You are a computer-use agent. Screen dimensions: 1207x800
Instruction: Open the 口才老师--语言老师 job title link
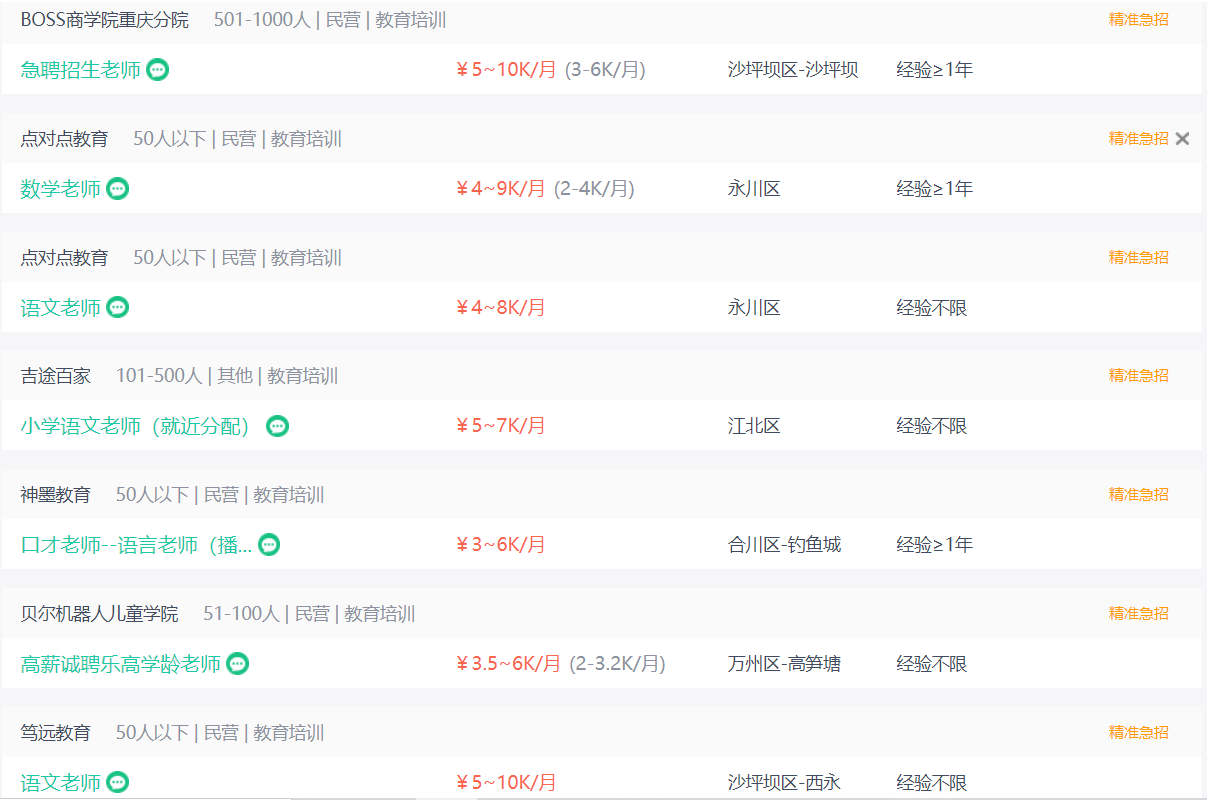(137, 545)
